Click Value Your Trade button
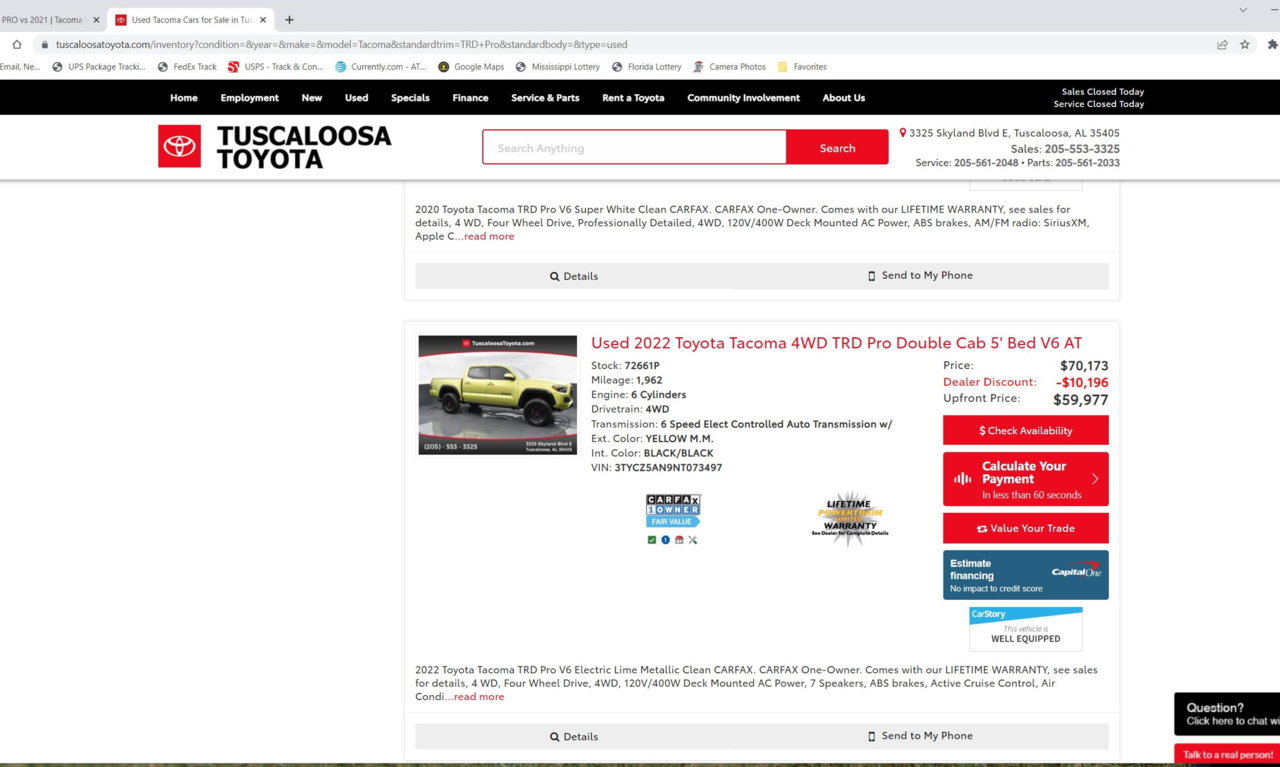Image resolution: width=1280 pixels, height=767 pixels. pos(1026,528)
